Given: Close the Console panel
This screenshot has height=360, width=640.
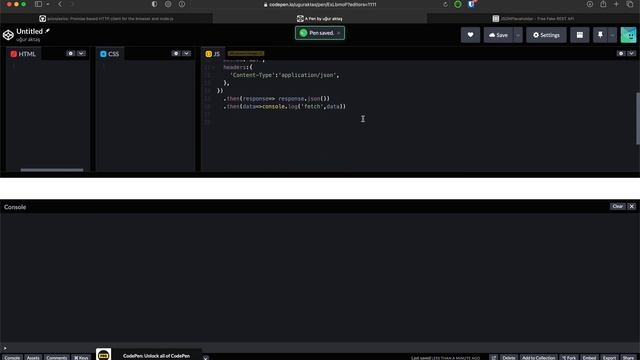Looking at the screenshot, I should click(x=631, y=207).
